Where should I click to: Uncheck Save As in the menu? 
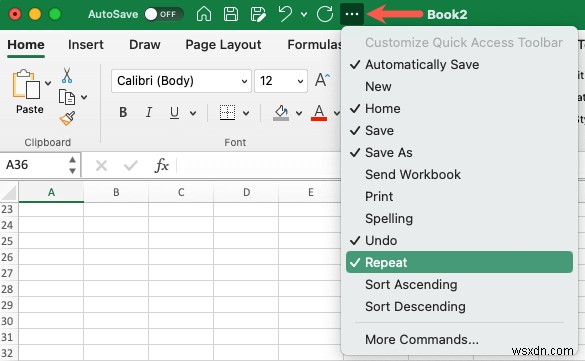459,153
